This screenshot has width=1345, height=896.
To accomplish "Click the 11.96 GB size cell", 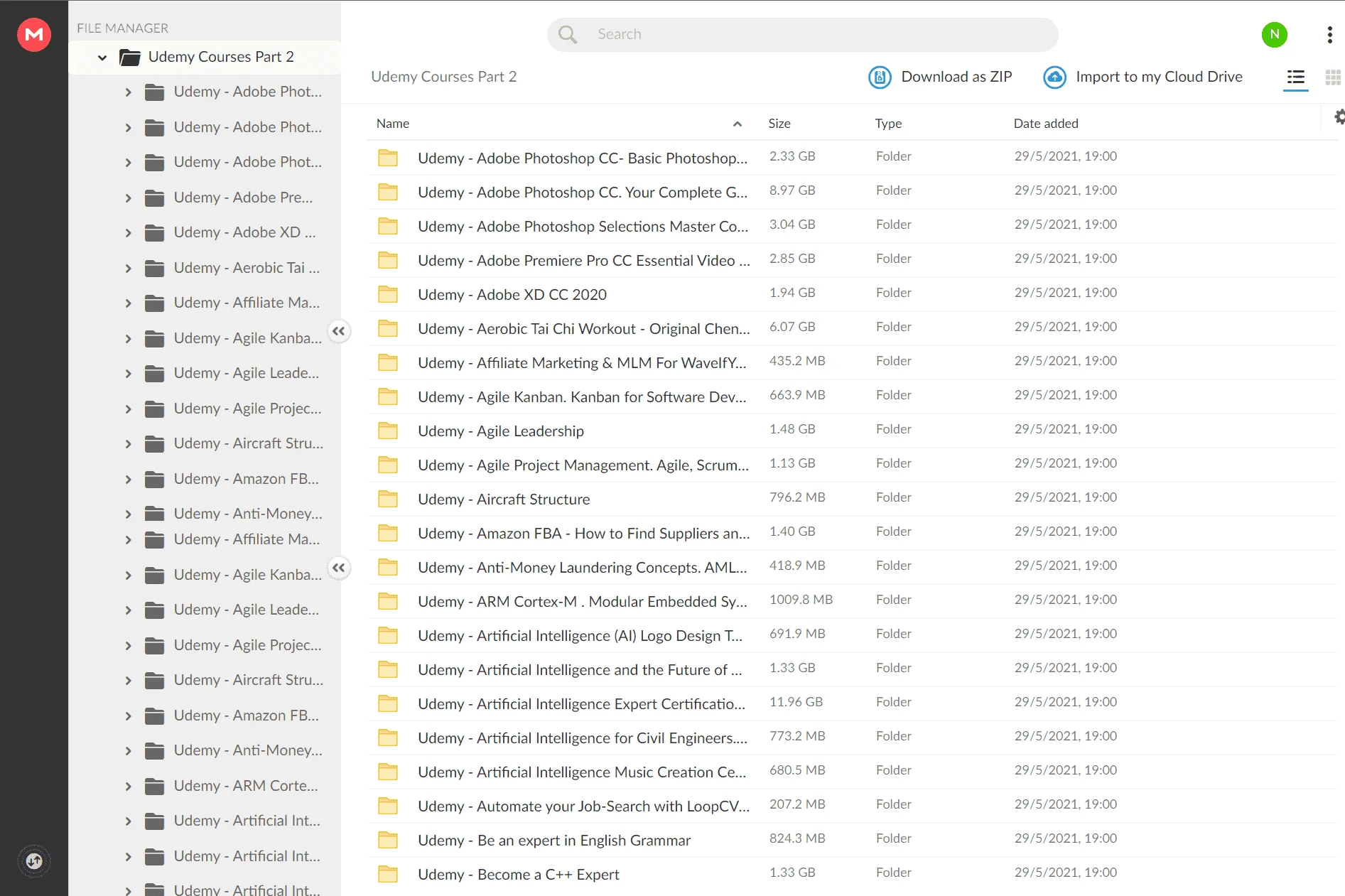I will (796, 702).
